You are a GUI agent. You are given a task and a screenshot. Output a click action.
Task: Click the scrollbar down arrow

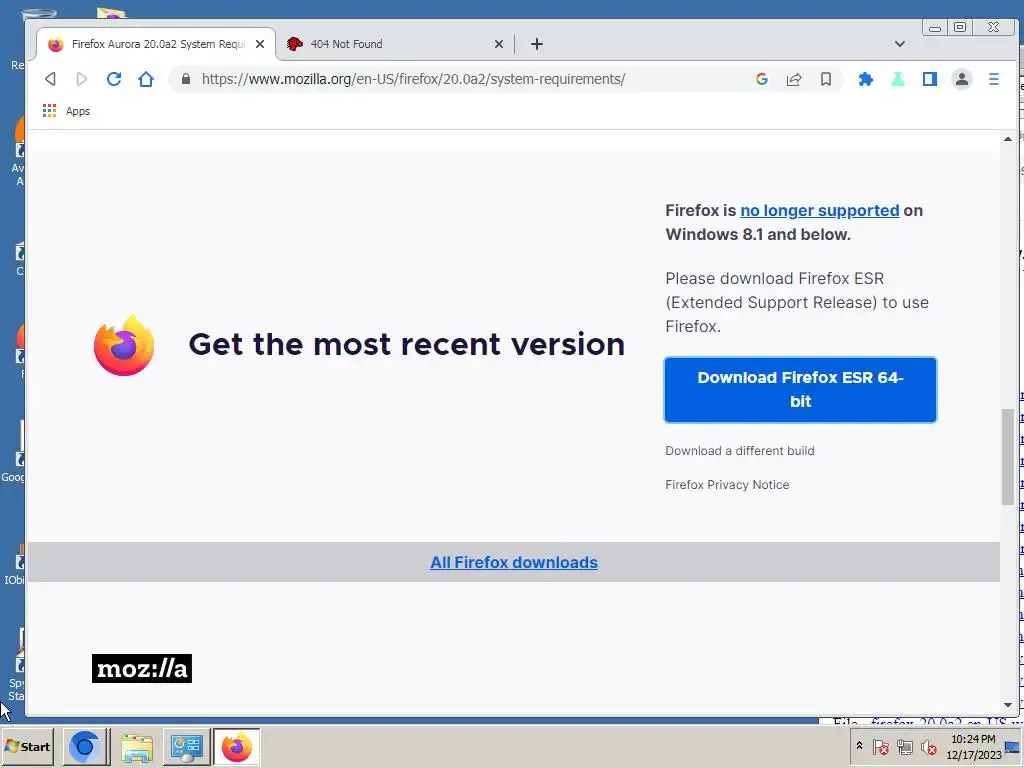[x=1008, y=705]
